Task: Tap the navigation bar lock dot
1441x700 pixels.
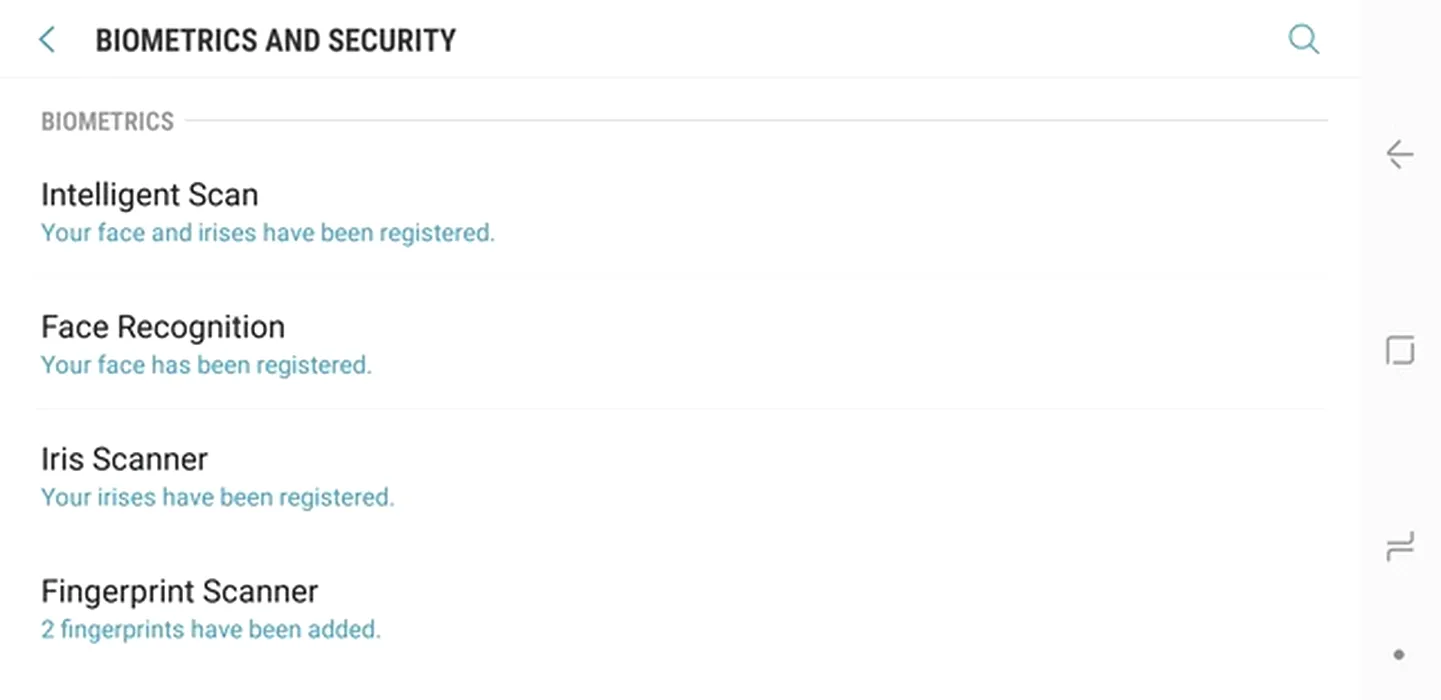Action: pos(1399,655)
